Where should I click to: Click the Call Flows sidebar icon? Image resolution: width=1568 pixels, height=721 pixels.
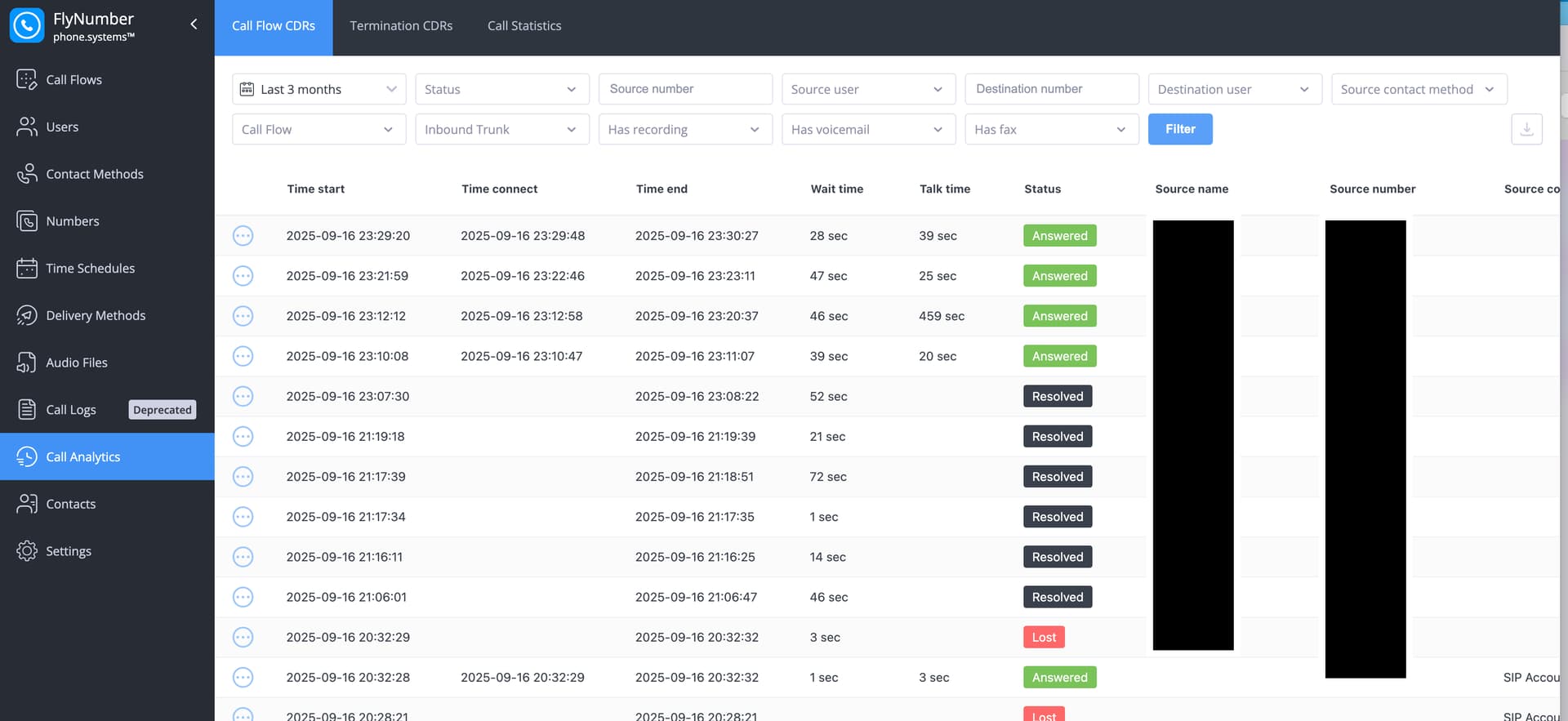(27, 79)
